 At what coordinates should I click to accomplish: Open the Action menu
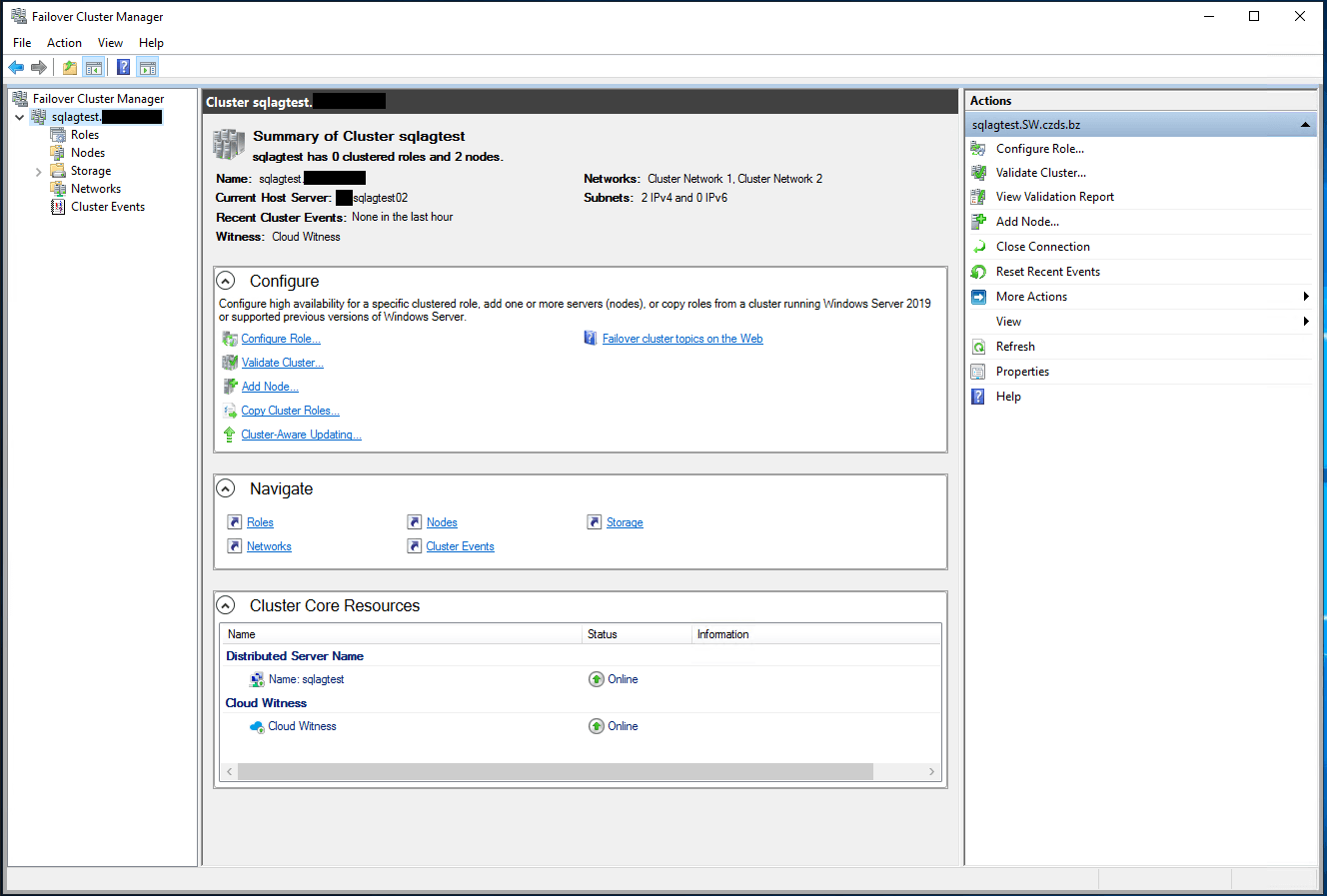pos(64,43)
